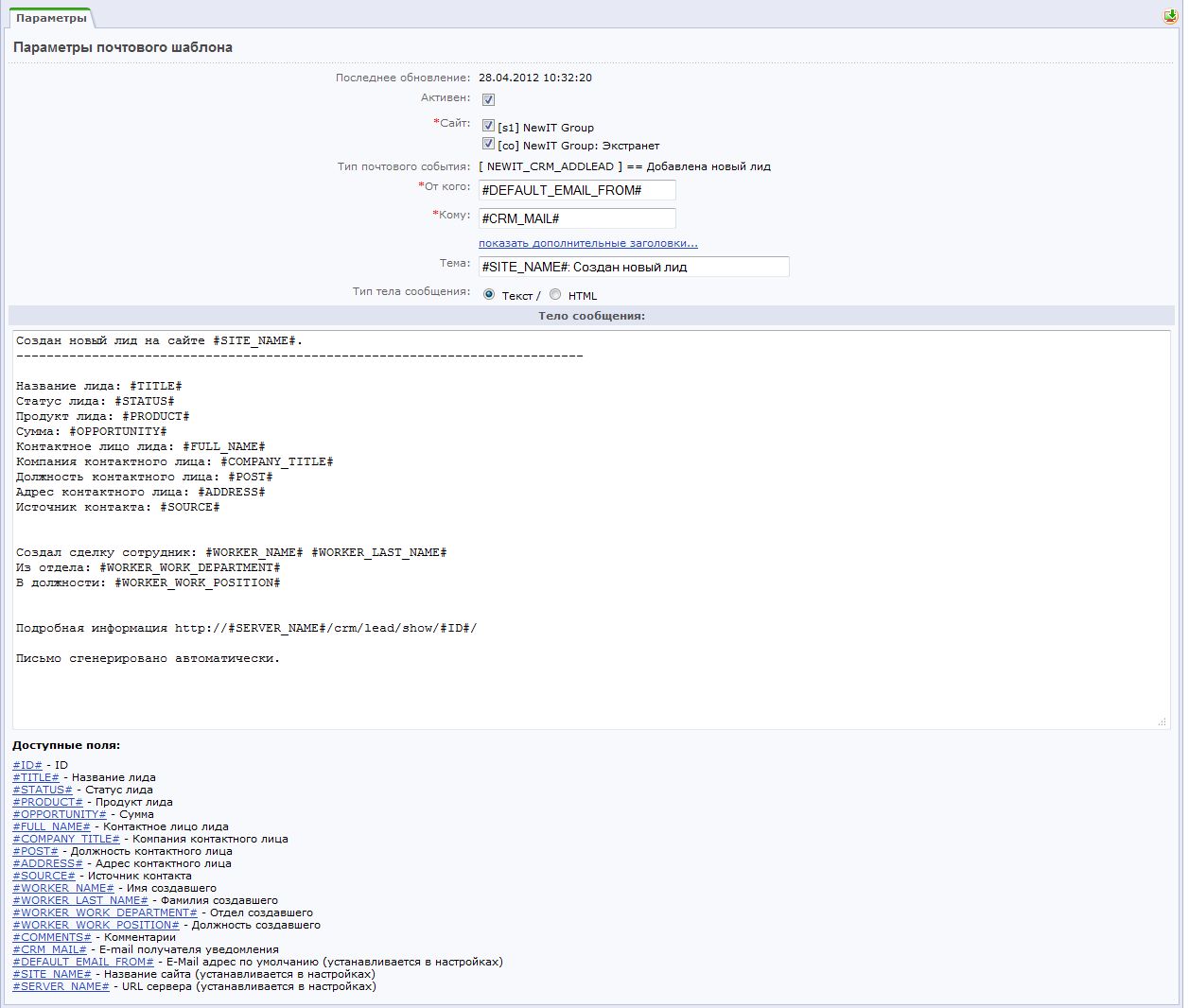Click the #SERVER_NAME# field link

coord(61,986)
